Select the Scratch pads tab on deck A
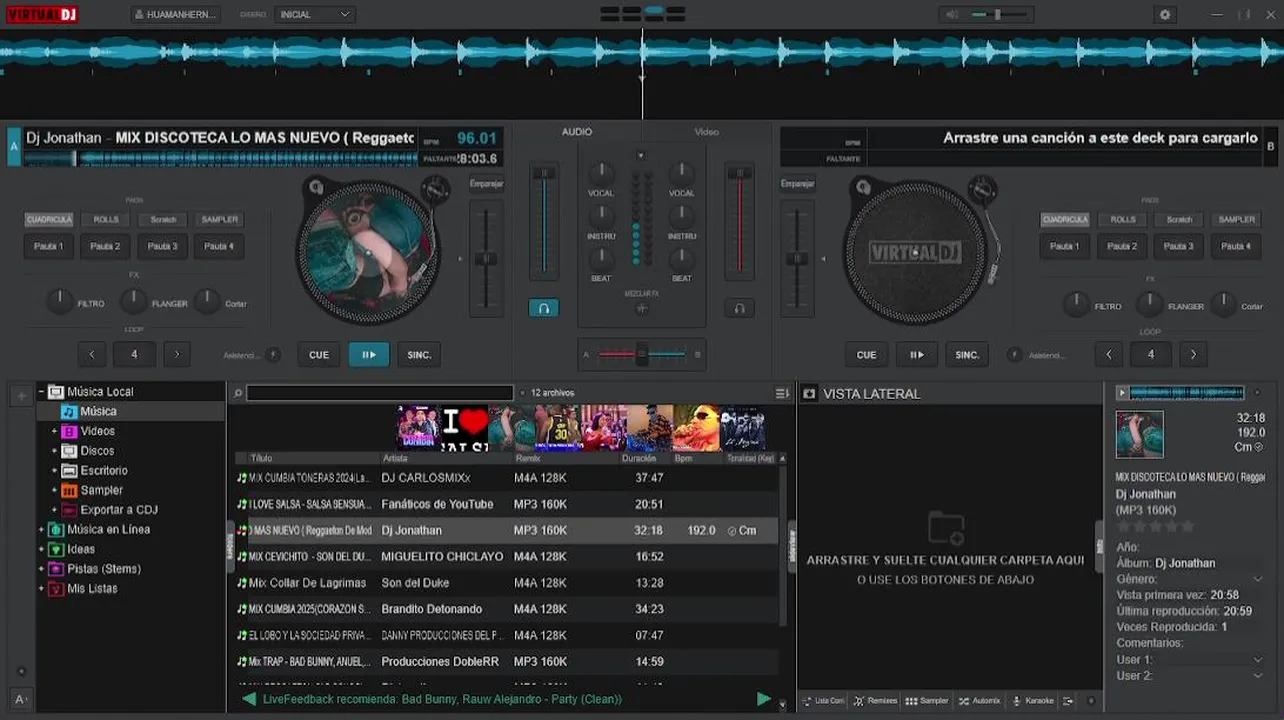This screenshot has width=1284, height=720. pyautogui.click(x=163, y=219)
